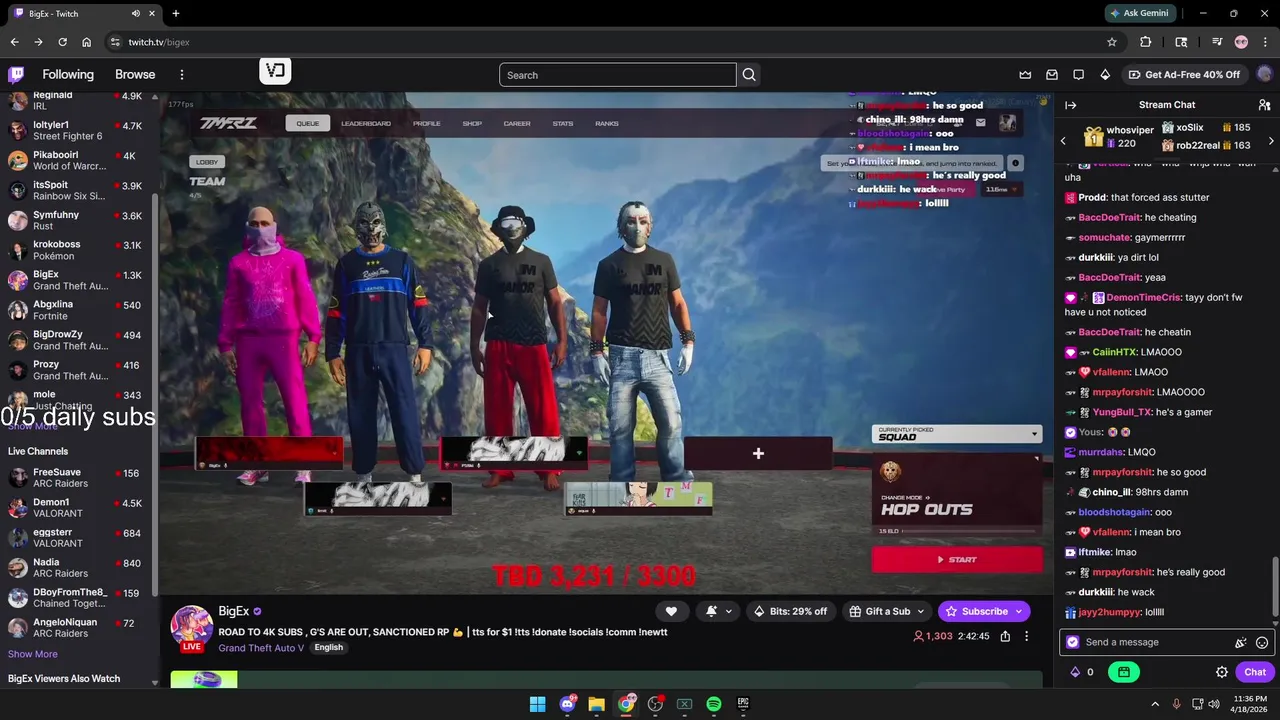Open Symfuhny channel in sidebar
1280x720 pixels.
pos(78,221)
